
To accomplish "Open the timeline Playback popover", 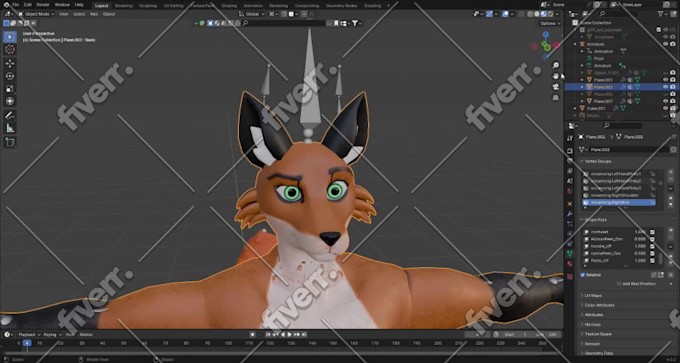I will pos(29,335).
